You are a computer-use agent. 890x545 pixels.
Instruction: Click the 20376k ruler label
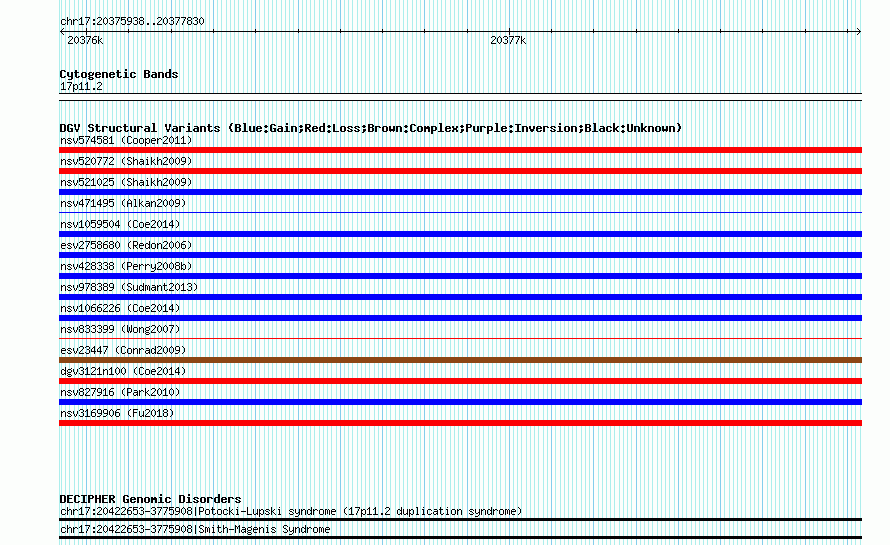(85, 40)
